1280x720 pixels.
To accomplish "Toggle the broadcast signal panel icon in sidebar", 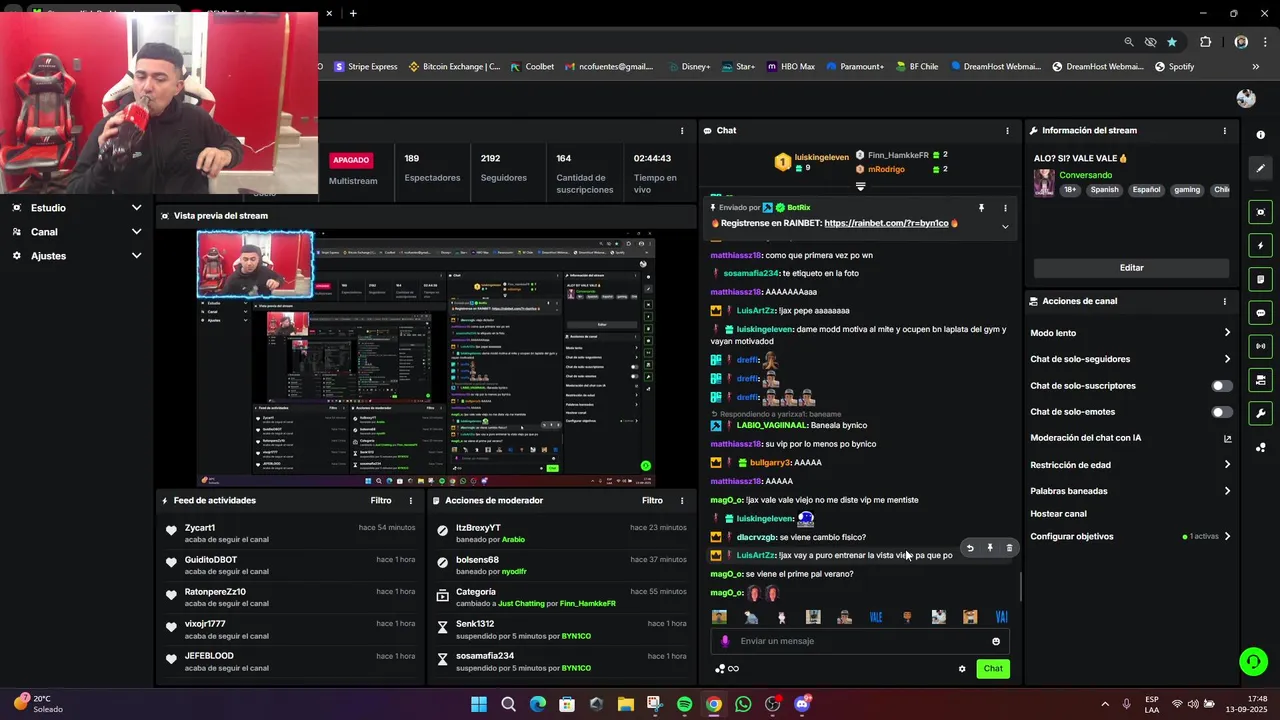I will click(x=1260, y=346).
